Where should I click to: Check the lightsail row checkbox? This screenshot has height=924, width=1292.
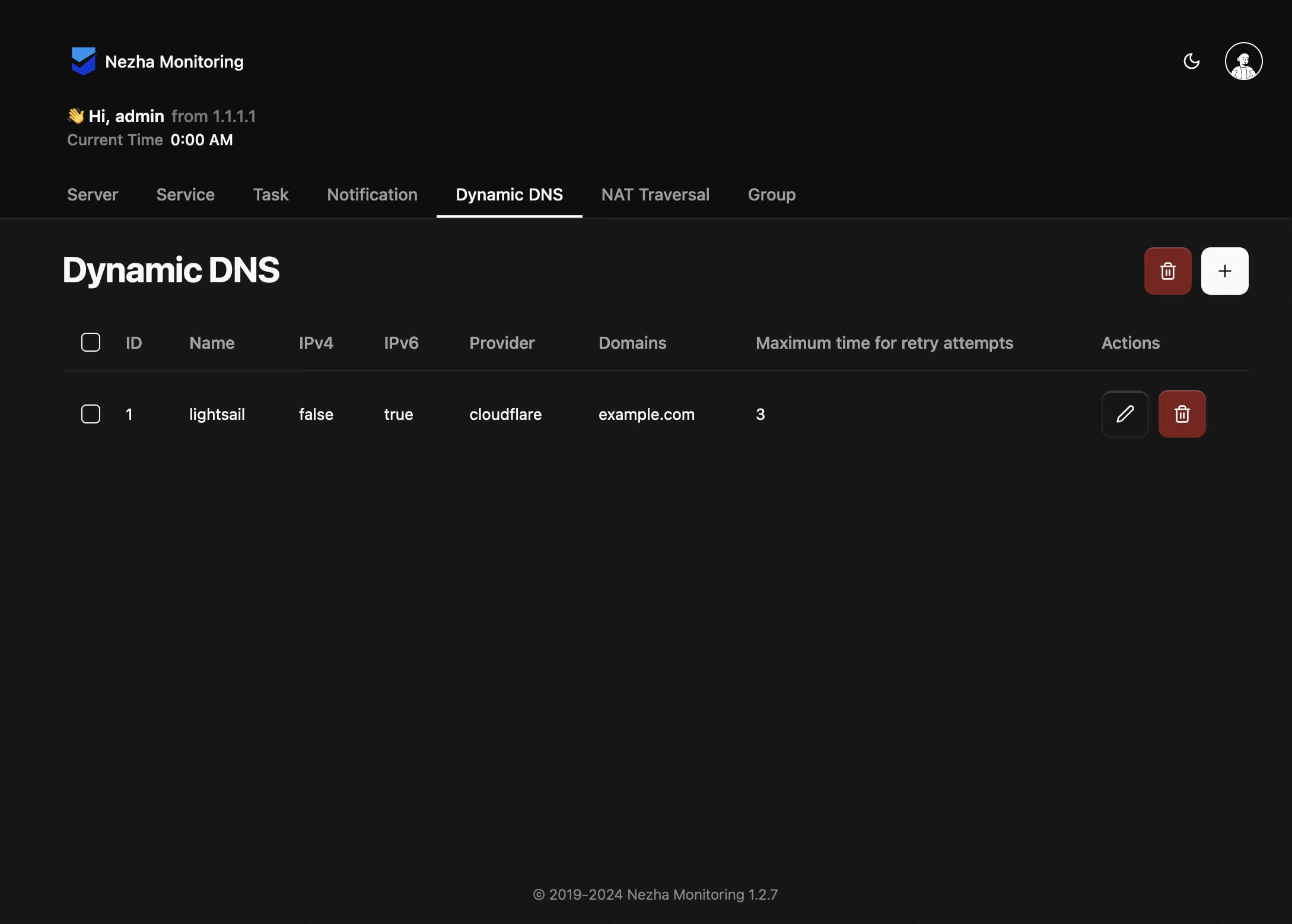click(91, 414)
